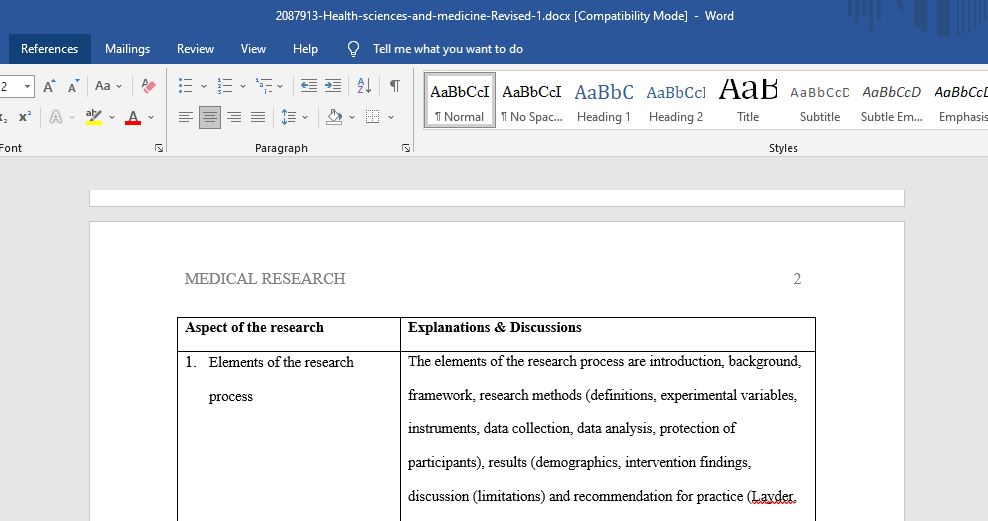Screen dimensions: 988x521
Task: Open the Change Case Aa menu
Action: tap(108, 86)
